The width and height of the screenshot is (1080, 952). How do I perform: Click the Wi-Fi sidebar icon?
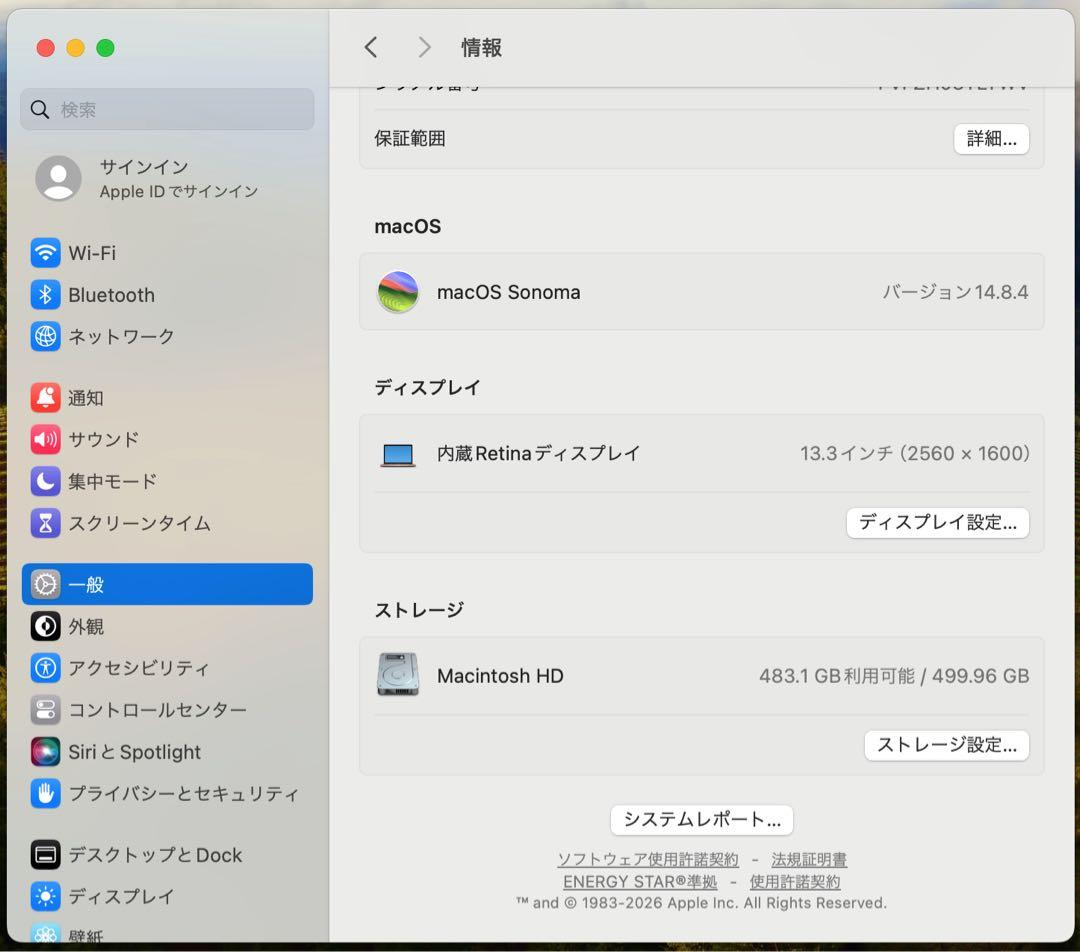coord(45,253)
